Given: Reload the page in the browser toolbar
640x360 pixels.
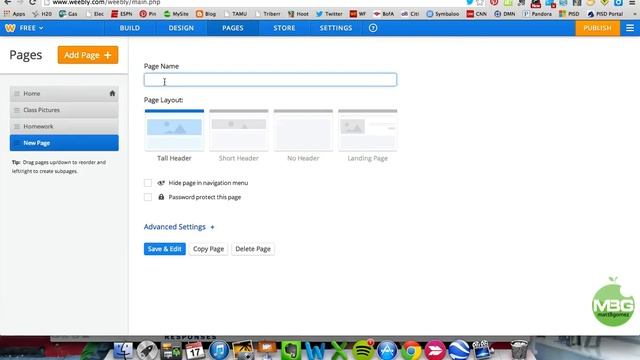Looking at the screenshot, I should pos(33,2).
